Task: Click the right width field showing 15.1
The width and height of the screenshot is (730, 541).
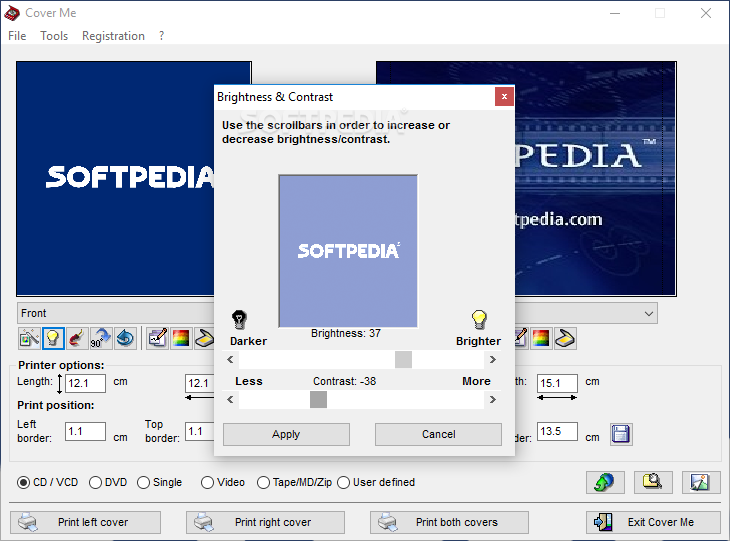Action: (x=557, y=383)
